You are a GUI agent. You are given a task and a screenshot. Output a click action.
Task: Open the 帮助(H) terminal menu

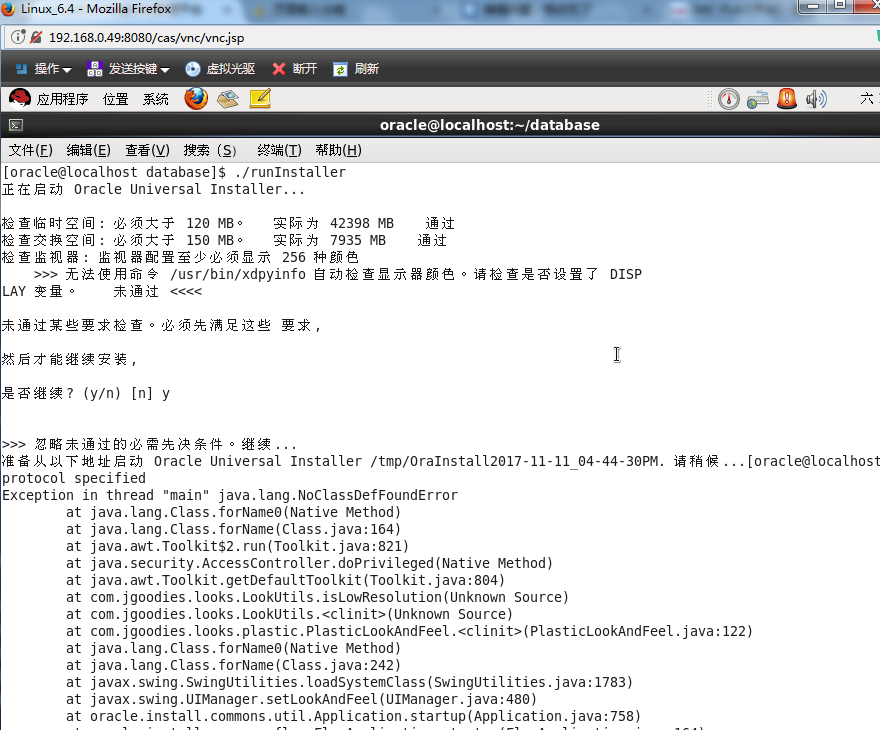coord(338,150)
